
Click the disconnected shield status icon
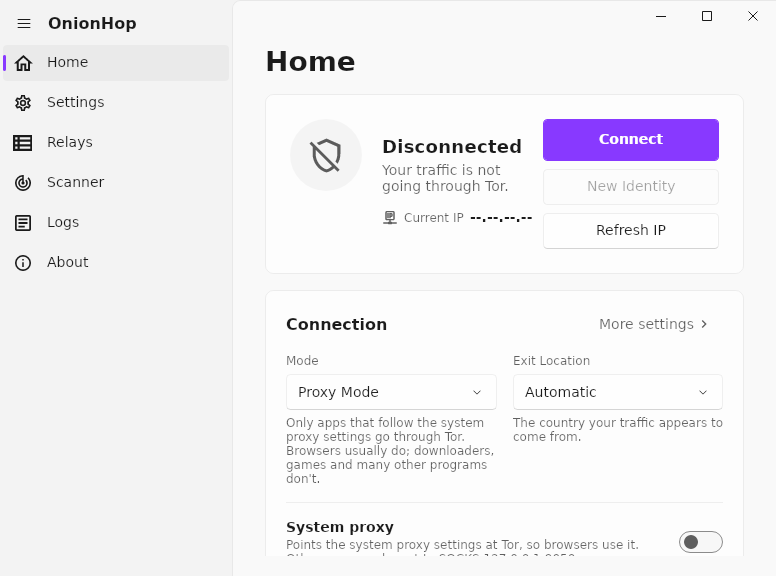326,155
